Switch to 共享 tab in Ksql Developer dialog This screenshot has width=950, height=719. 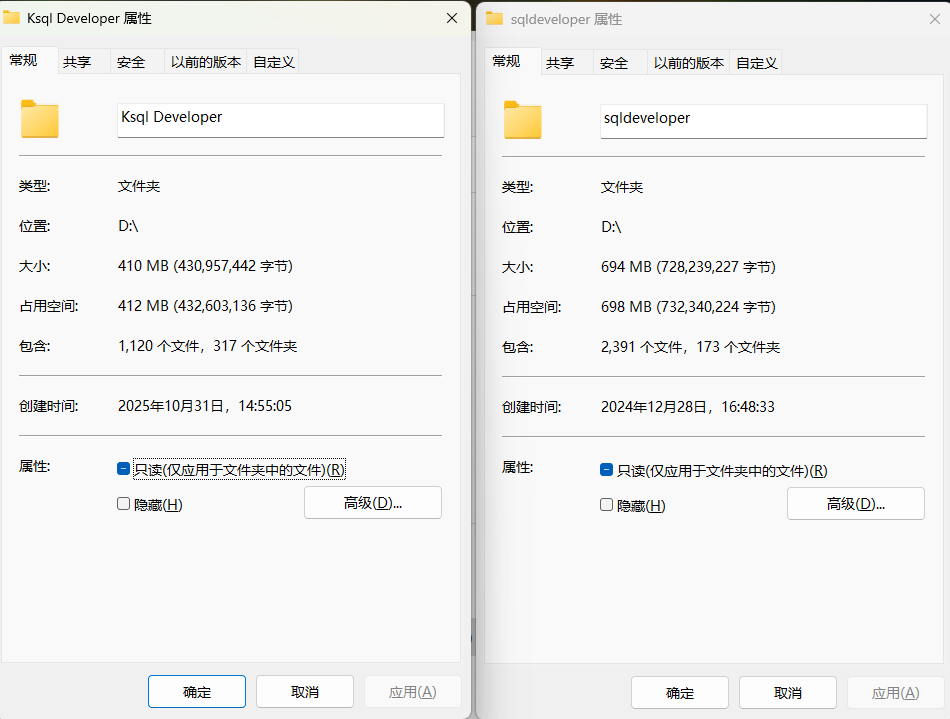click(x=77, y=62)
